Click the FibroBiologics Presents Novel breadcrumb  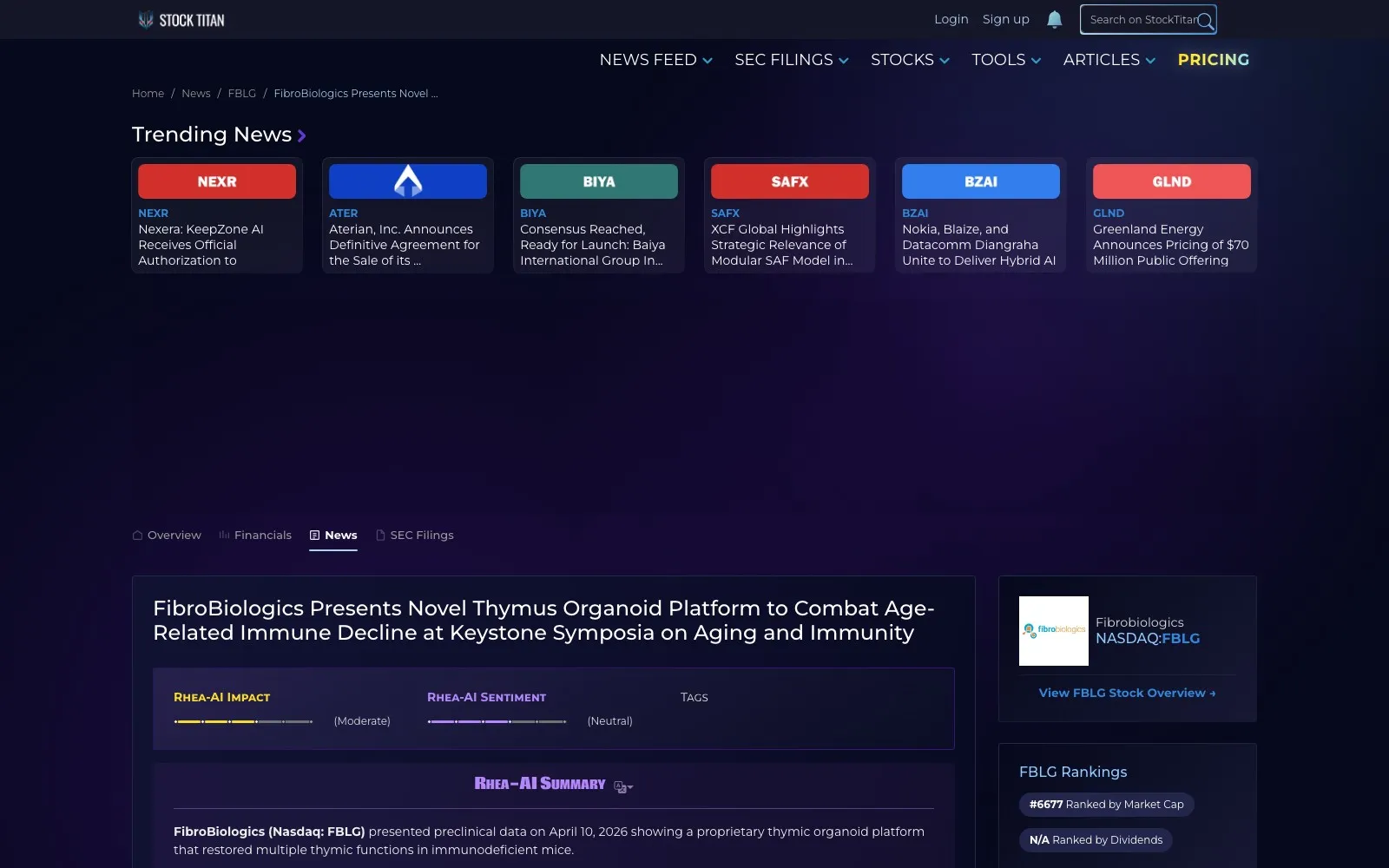coord(356,94)
